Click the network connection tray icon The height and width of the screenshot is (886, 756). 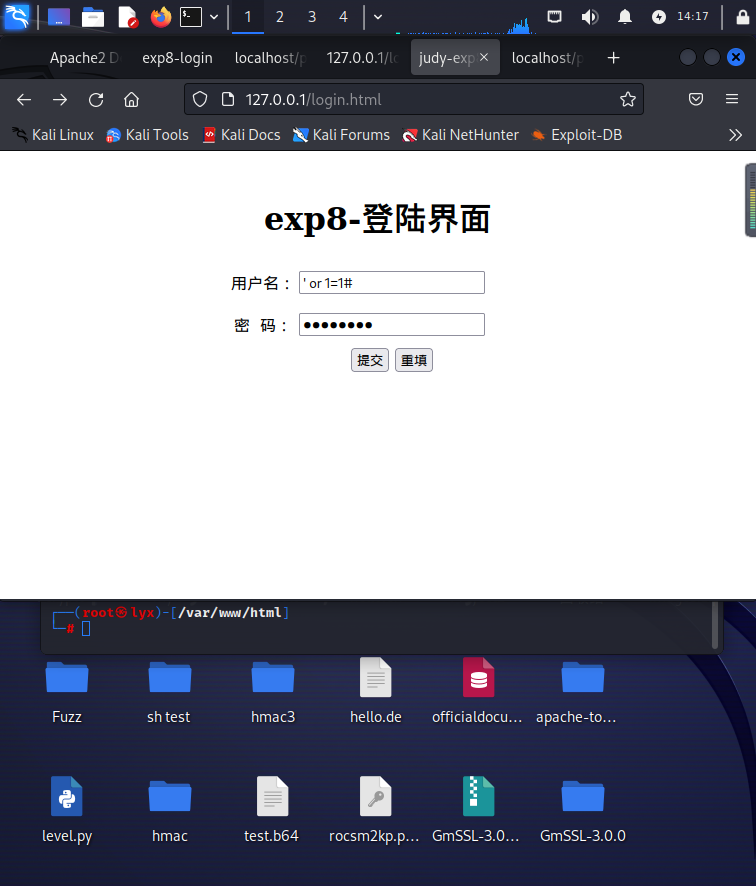[x=554, y=17]
